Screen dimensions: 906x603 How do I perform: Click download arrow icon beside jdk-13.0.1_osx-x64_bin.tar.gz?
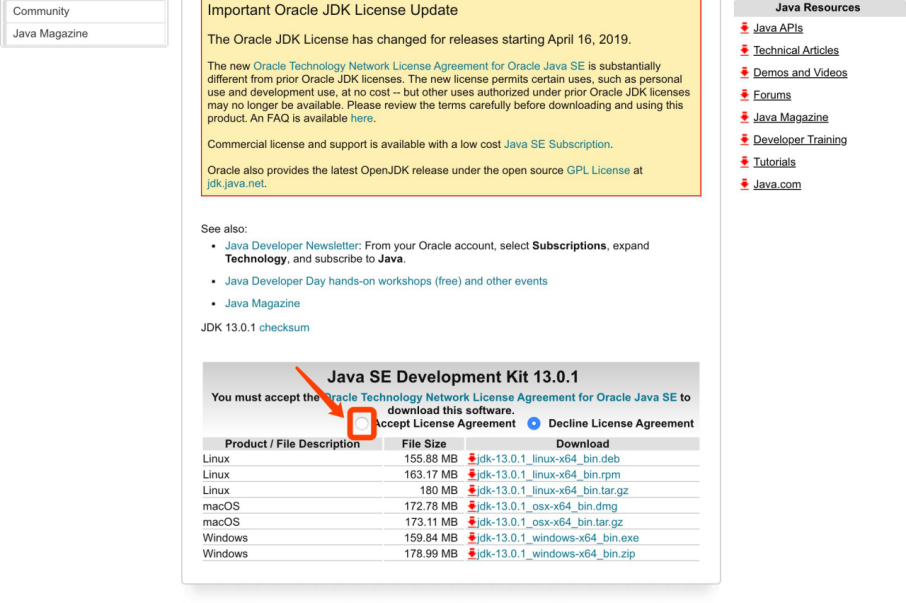click(x=471, y=522)
